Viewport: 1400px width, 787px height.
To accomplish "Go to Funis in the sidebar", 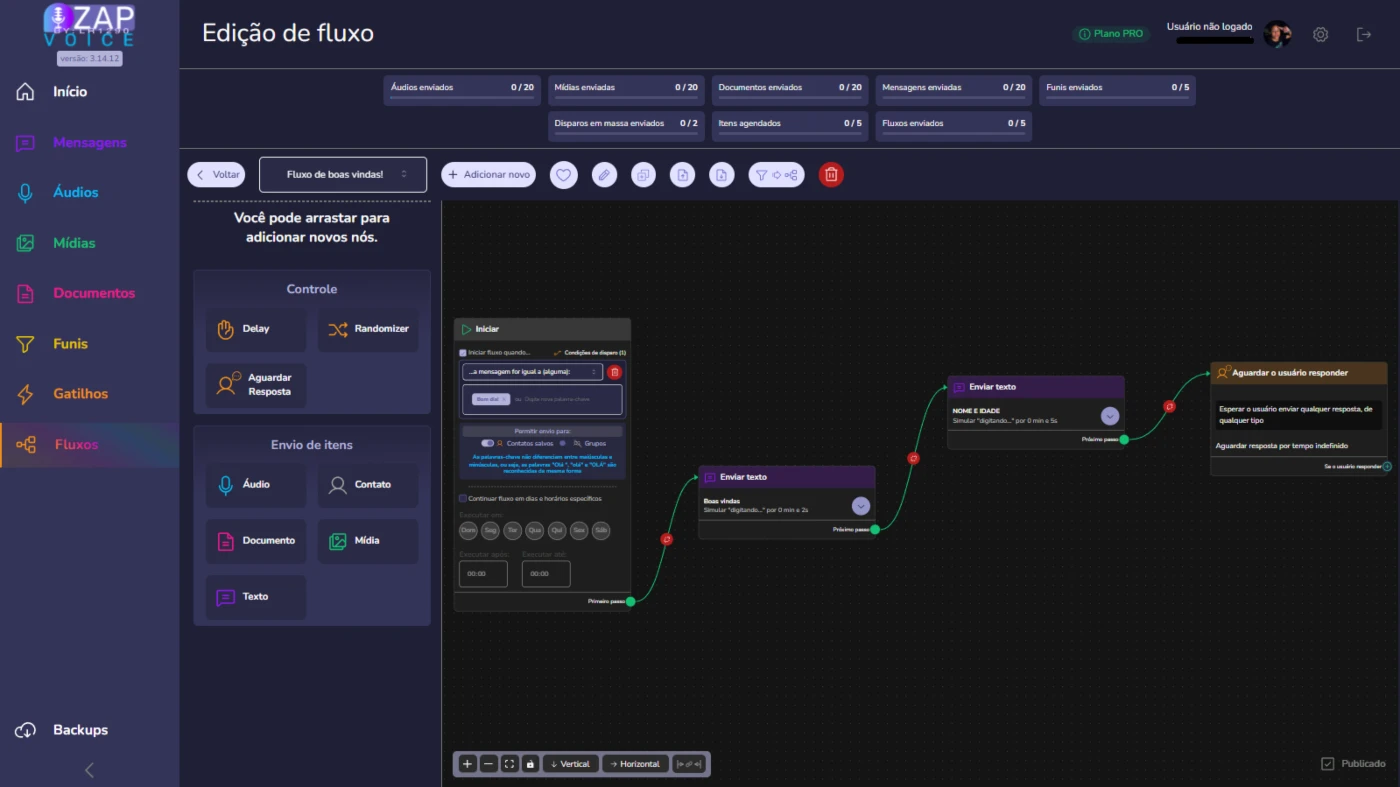I will pos(70,344).
